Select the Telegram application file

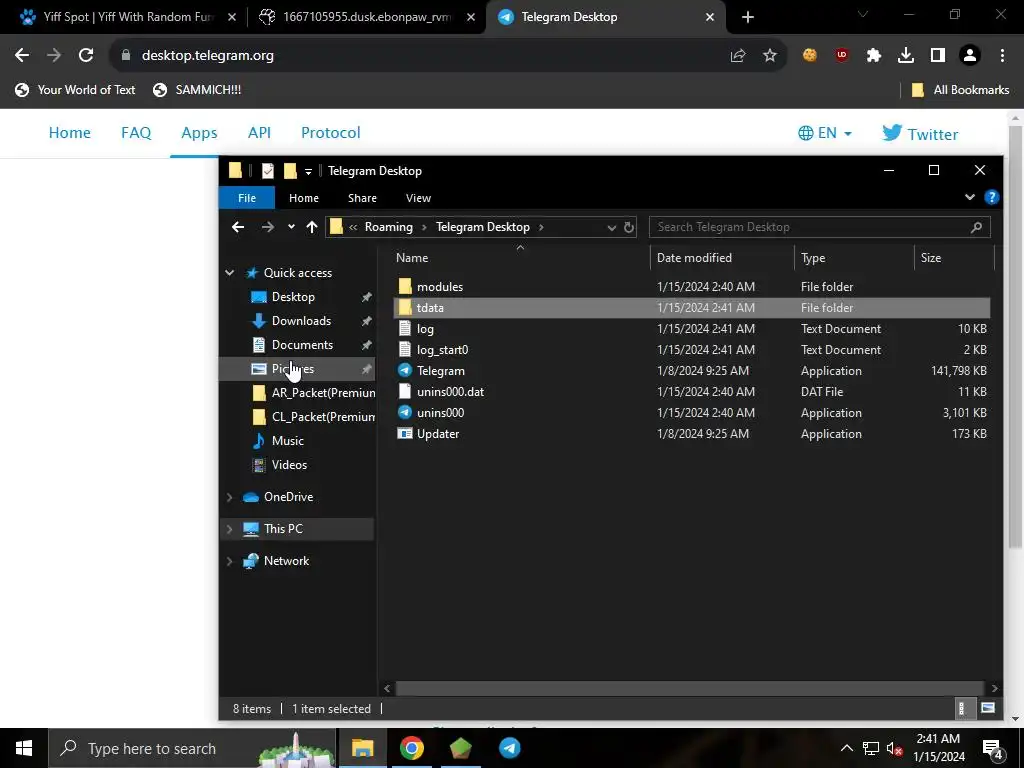(x=440, y=370)
